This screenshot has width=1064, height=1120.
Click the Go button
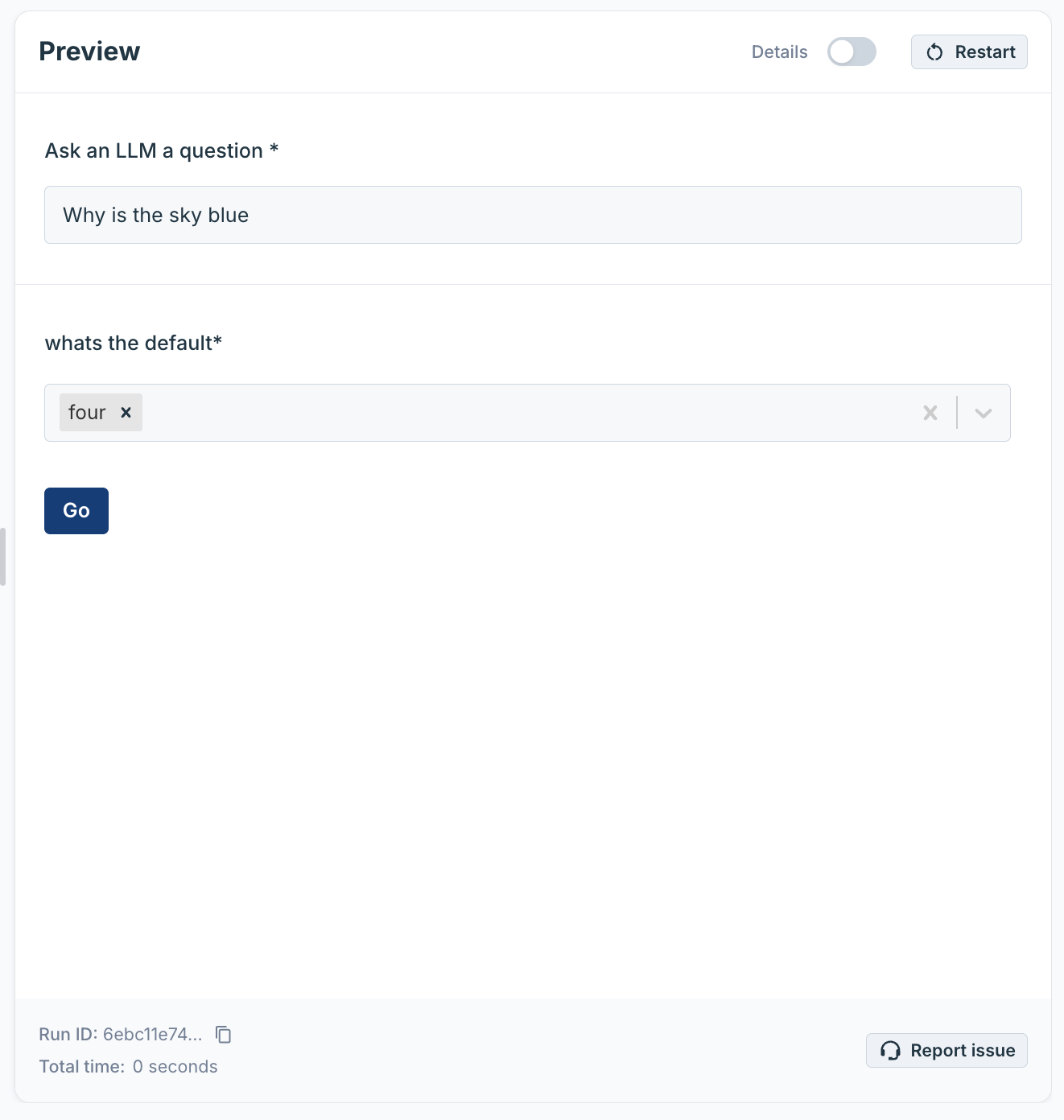coord(76,511)
